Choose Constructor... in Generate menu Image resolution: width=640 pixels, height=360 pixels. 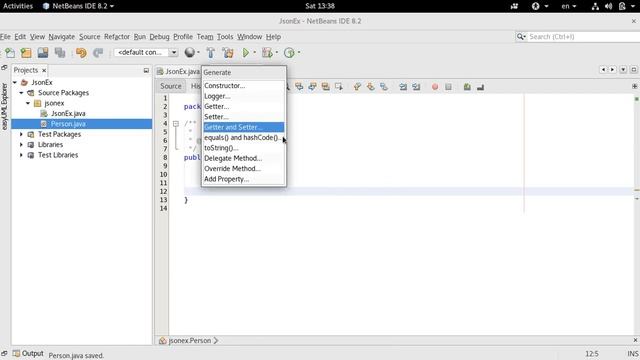point(244,86)
